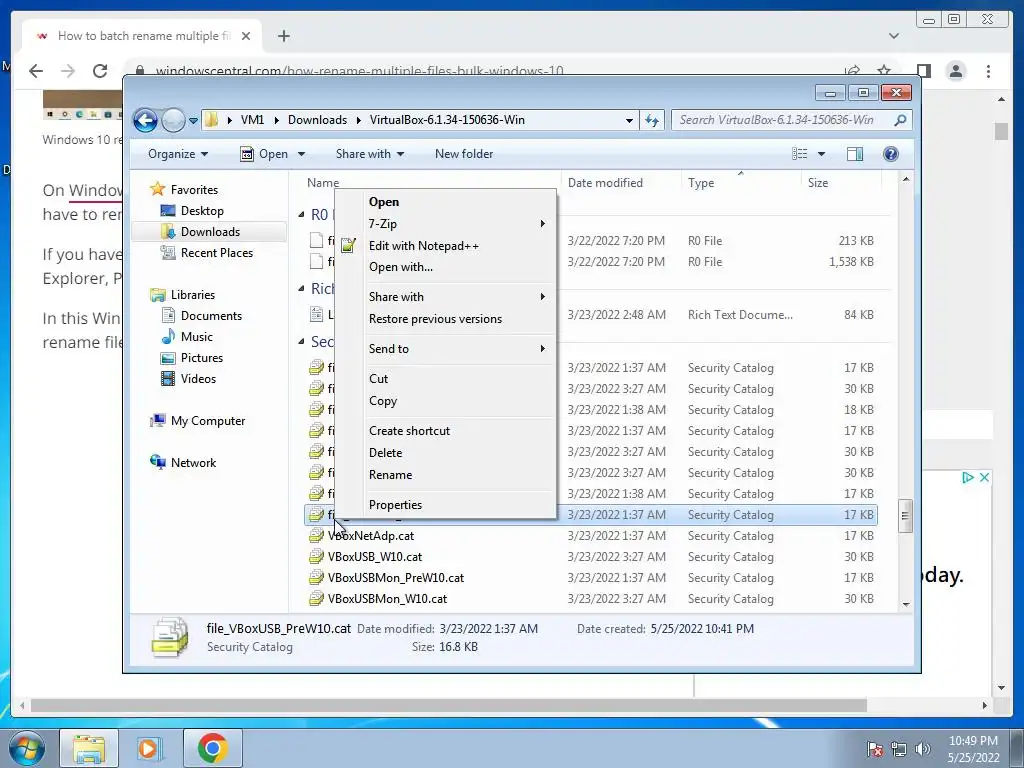
Task: Click the Downloads breadcrumb in address bar
Action: pyautogui.click(x=317, y=120)
